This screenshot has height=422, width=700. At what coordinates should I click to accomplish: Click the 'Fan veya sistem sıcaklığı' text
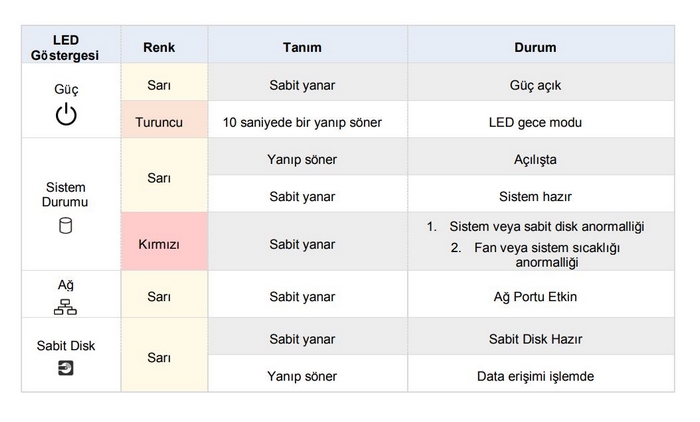(x=547, y=248)
